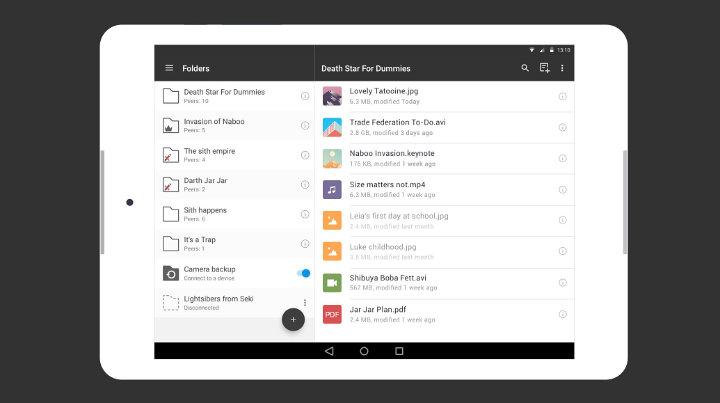
Task: View info for Size matters not.mp4
Action: 562,190
